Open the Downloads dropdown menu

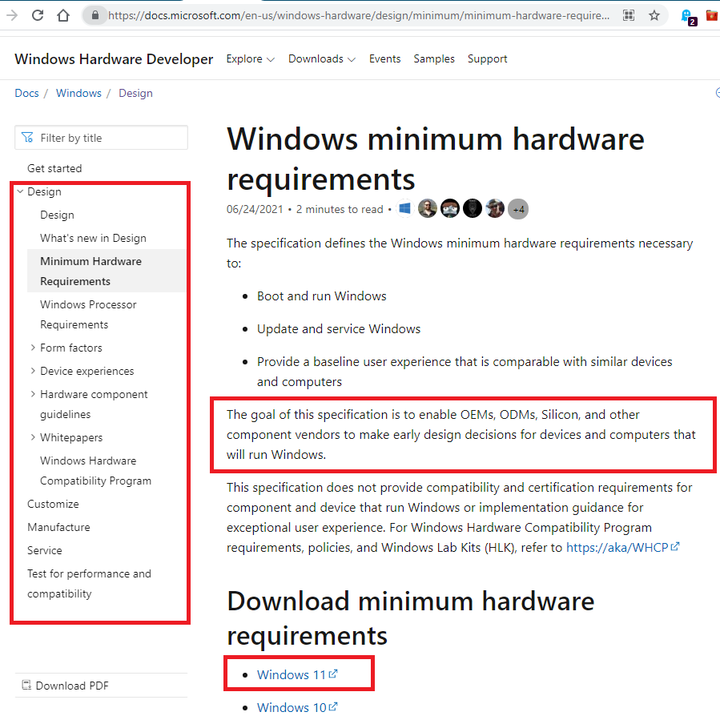[x=321, y=59]
